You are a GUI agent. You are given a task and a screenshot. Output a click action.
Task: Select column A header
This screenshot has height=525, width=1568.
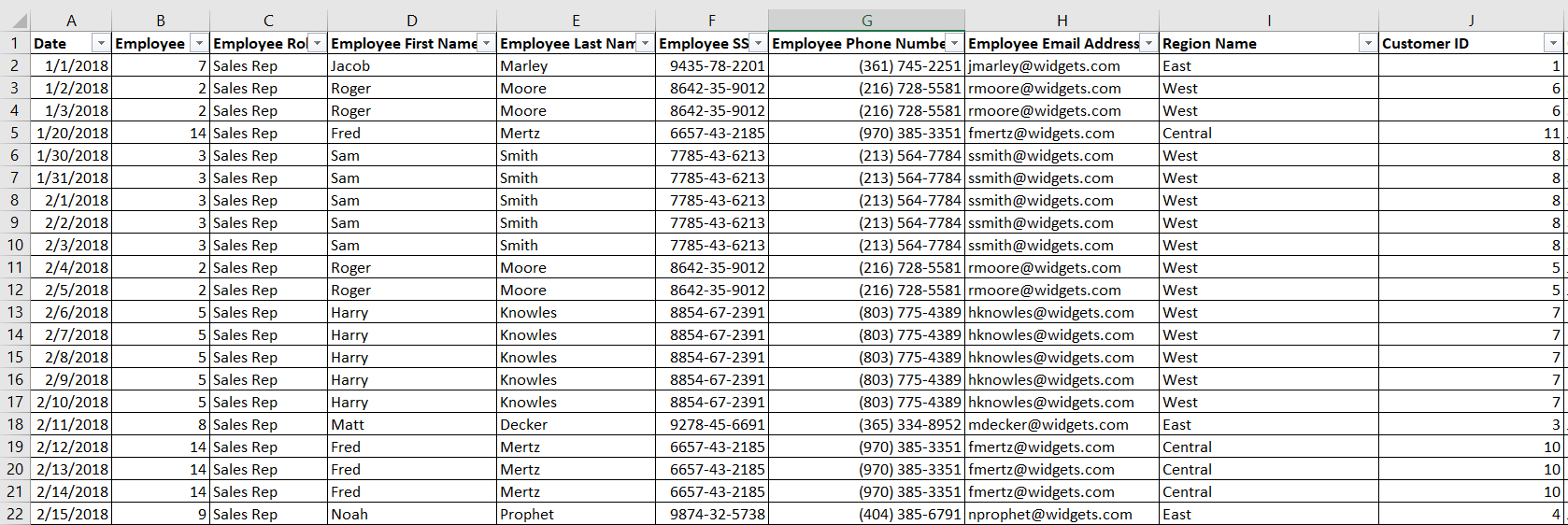pos(71,21)
